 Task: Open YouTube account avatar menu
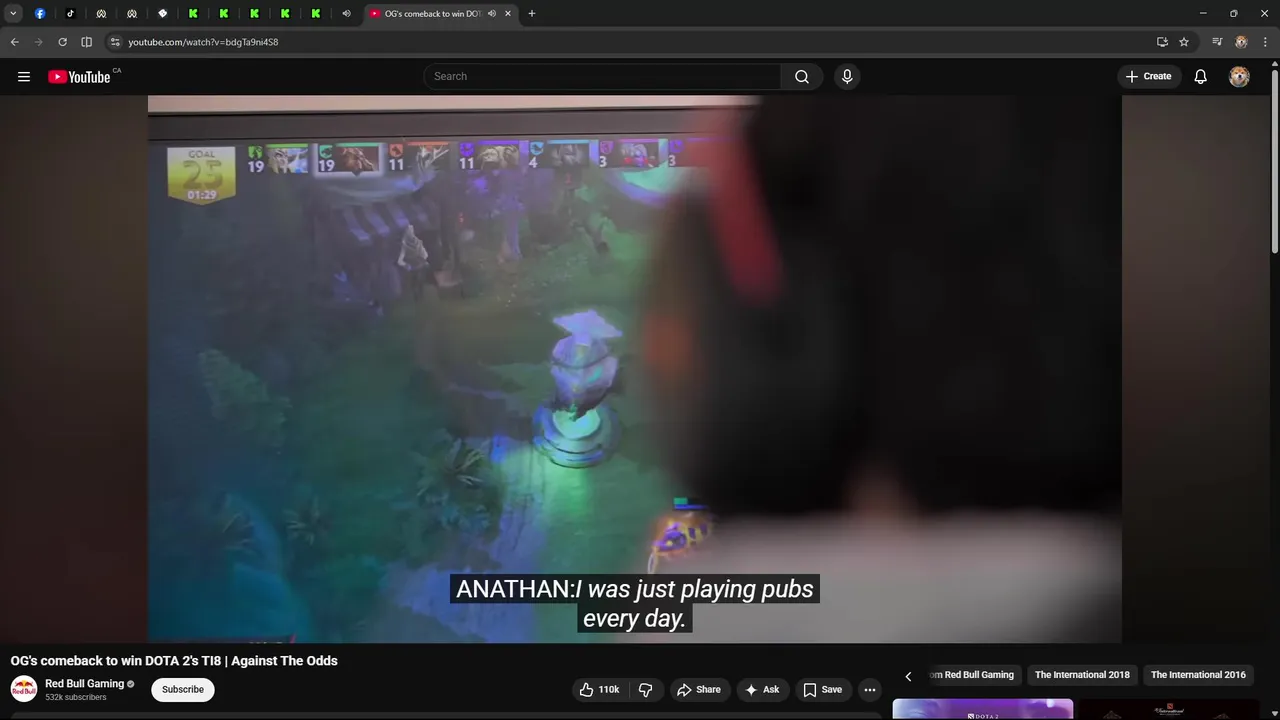(x=1239, y=77)
